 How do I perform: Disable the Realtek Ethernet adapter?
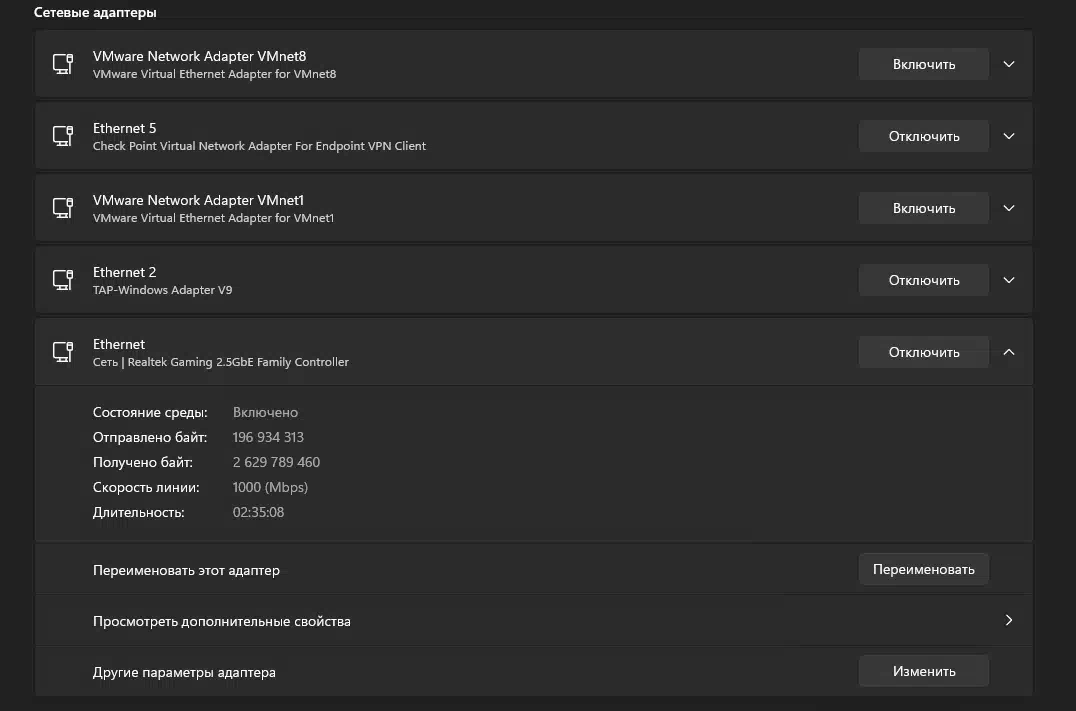pos(924,352)
